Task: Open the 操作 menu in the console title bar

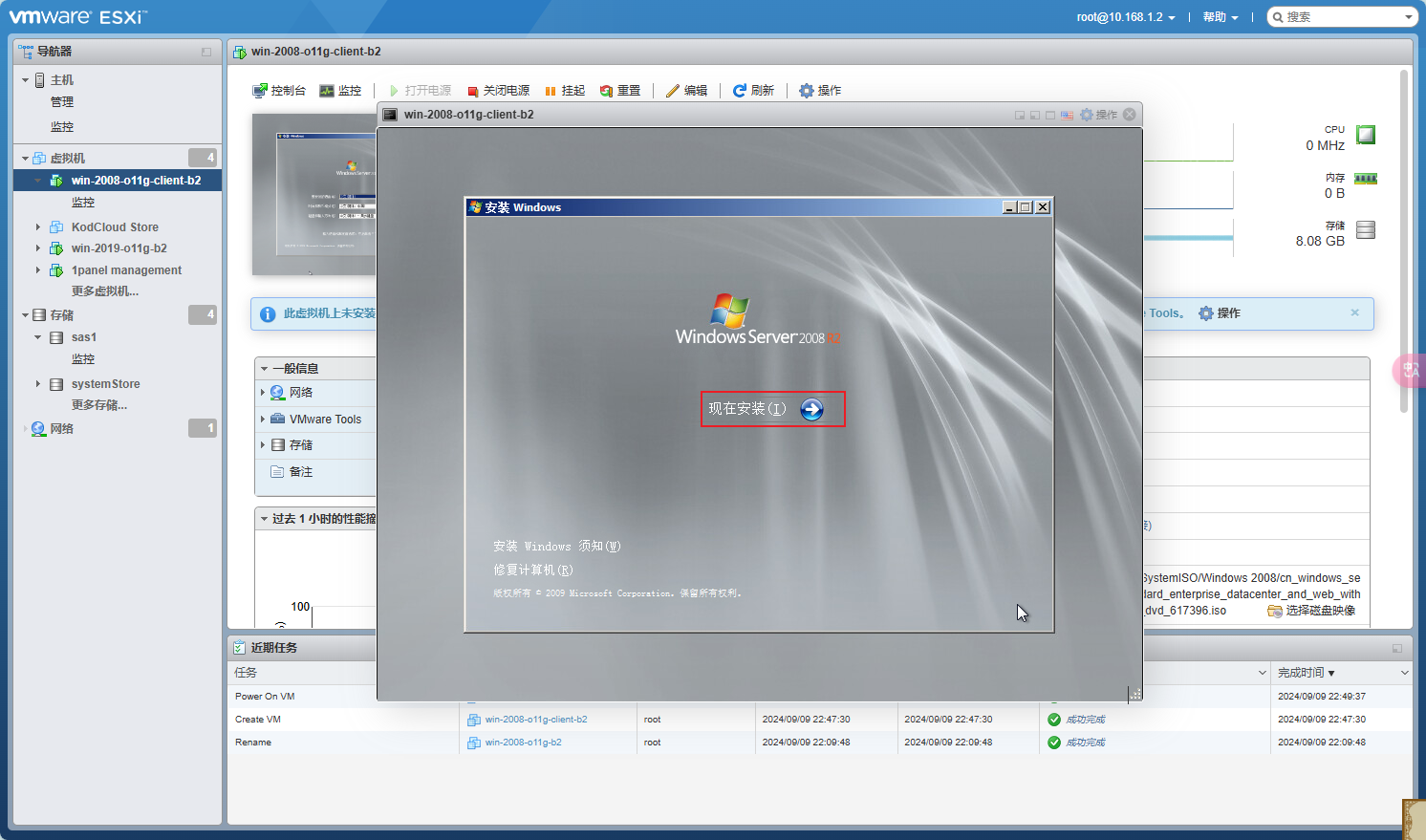Action: tap(1098, 115)
